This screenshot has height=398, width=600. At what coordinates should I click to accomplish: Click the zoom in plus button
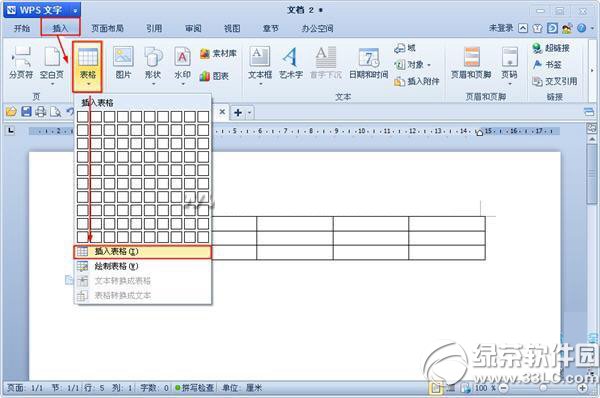tap(583, 388)
